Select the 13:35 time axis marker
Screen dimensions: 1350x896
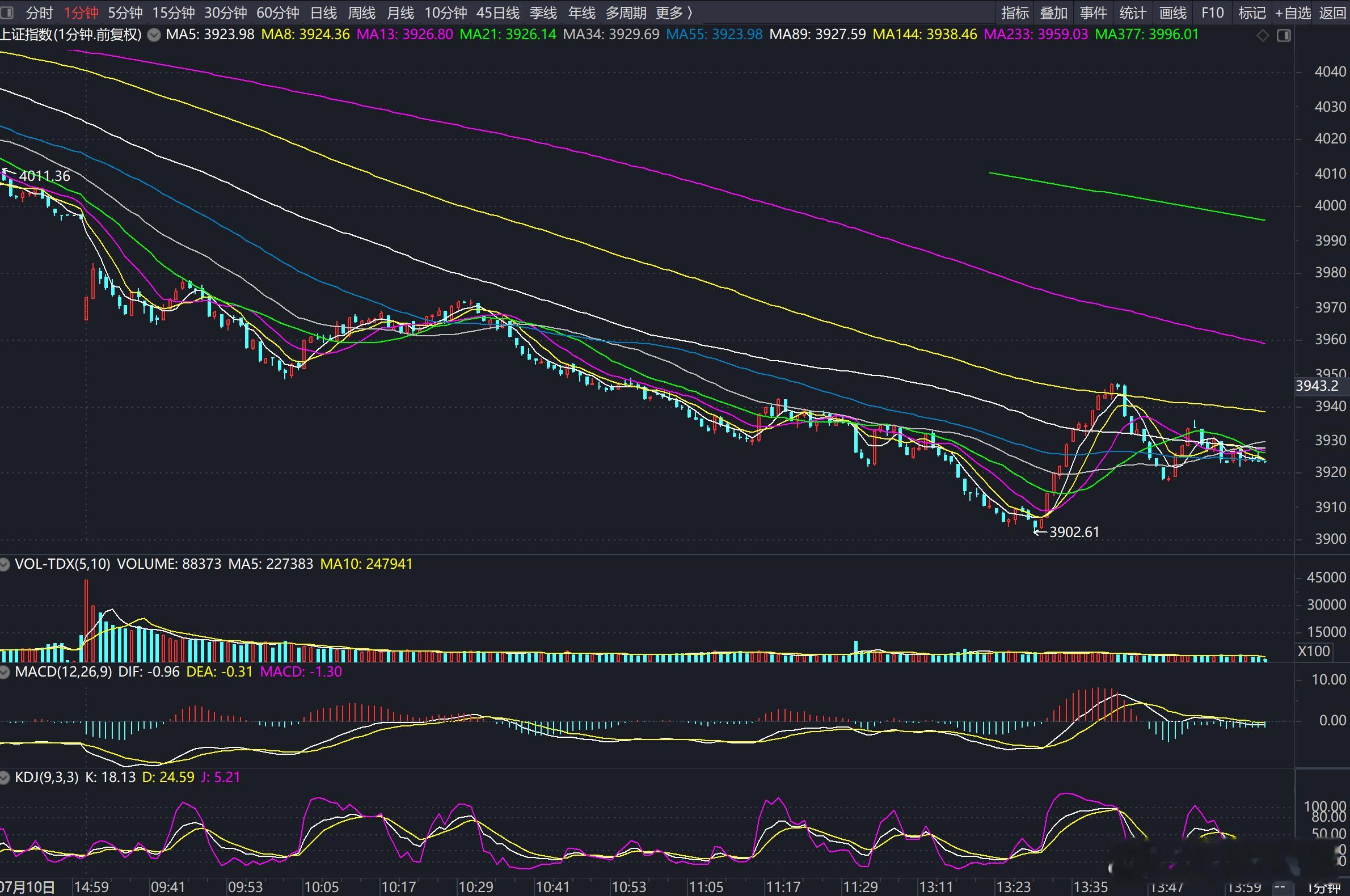(1090, 887)
